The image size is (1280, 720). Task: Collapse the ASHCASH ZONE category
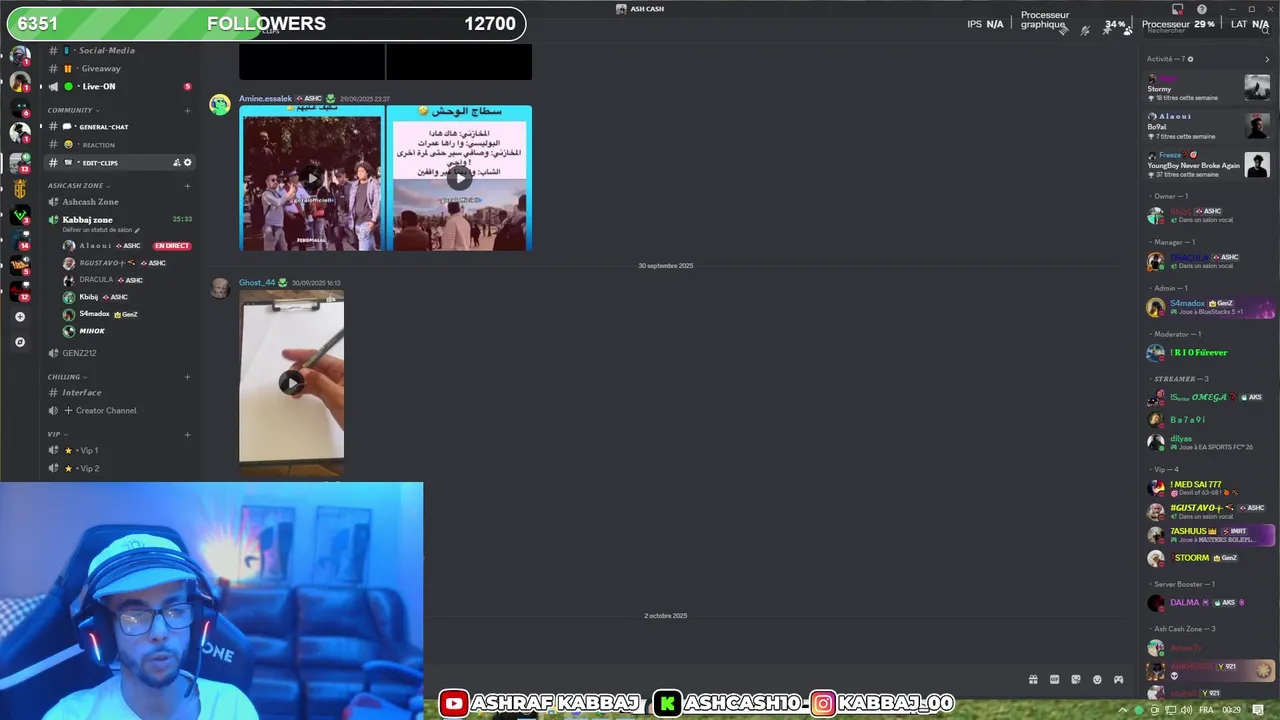[78, 185]
